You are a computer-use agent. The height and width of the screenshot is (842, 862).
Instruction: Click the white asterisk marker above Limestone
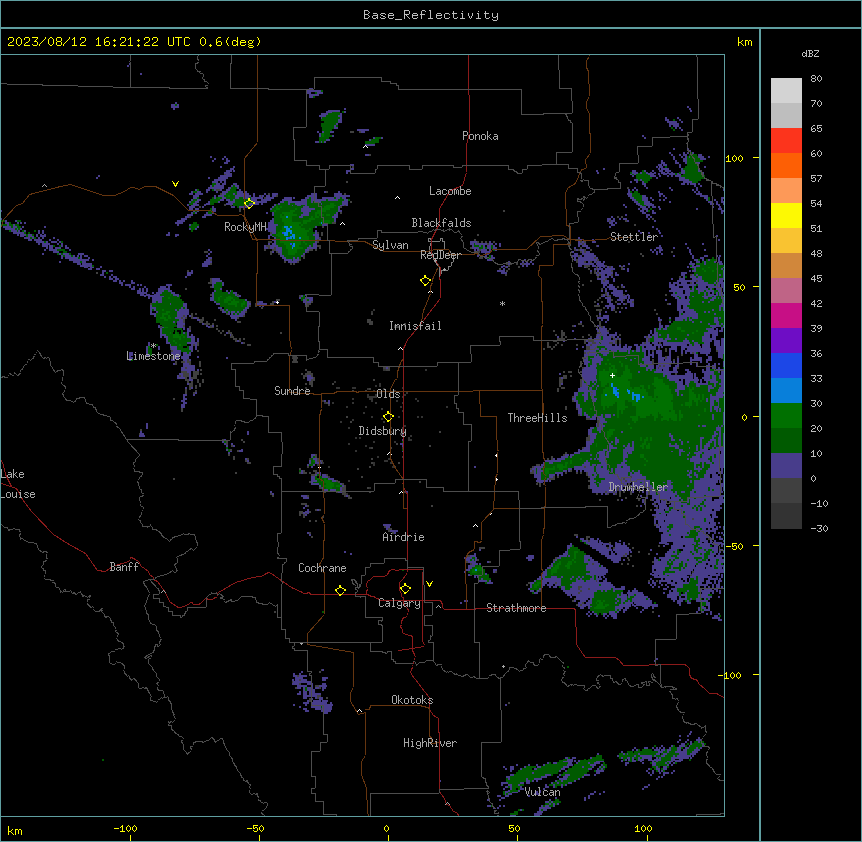point(153,346)
